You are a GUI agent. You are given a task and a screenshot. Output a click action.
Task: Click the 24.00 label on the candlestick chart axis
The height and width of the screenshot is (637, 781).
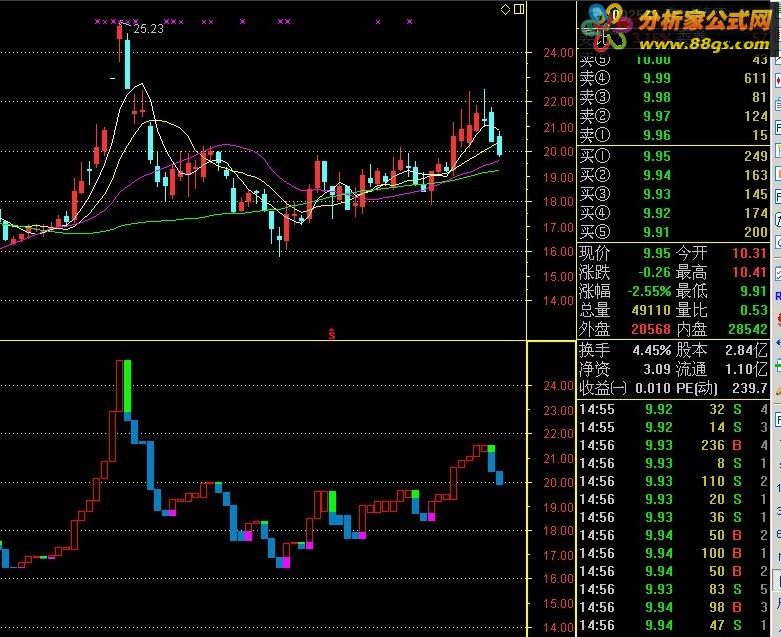click(x=558, y=53)
